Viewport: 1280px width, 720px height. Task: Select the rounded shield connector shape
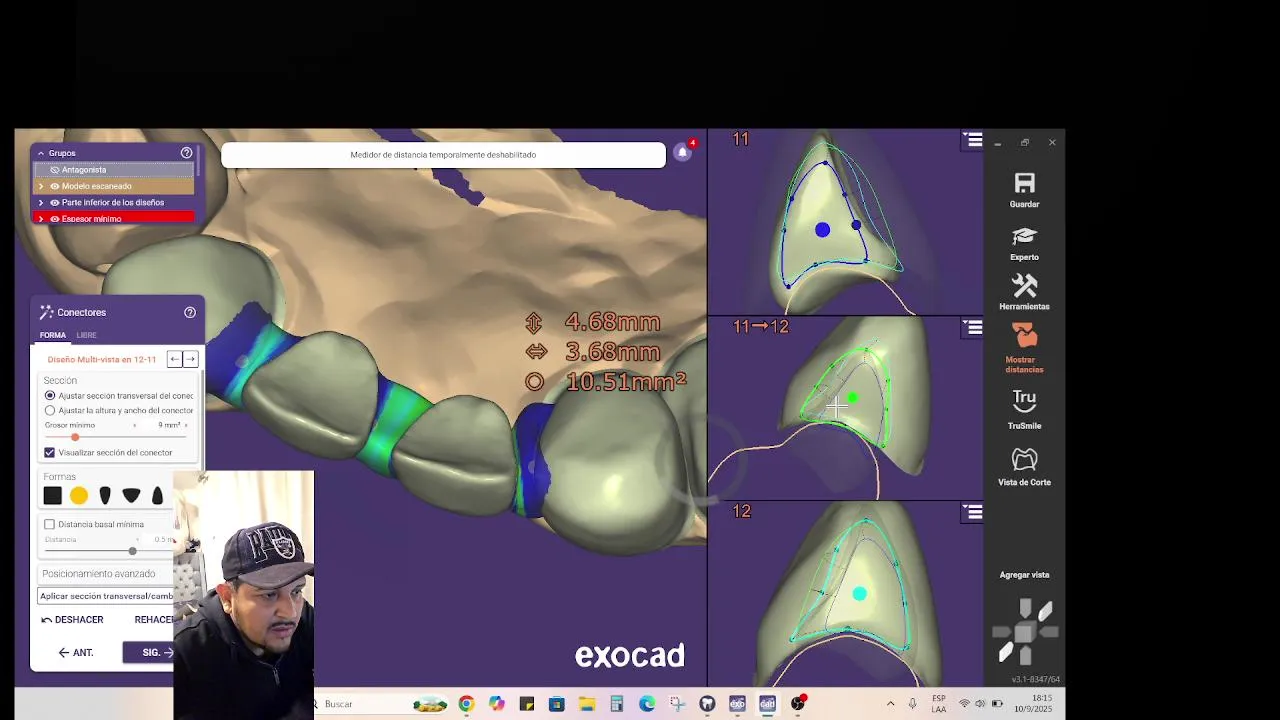click(x=105, y=495)
